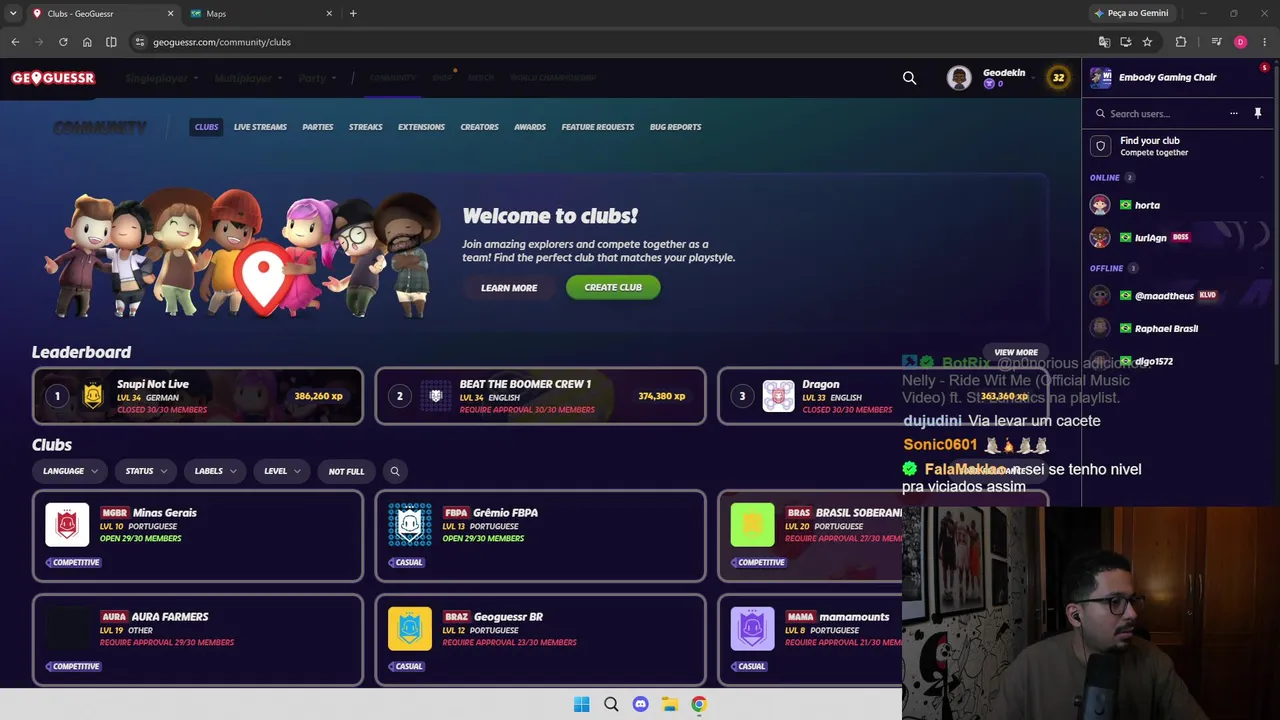Click the Snupi Not Live club emblem
Viewport: 1280px width, 720px height.
93,396
